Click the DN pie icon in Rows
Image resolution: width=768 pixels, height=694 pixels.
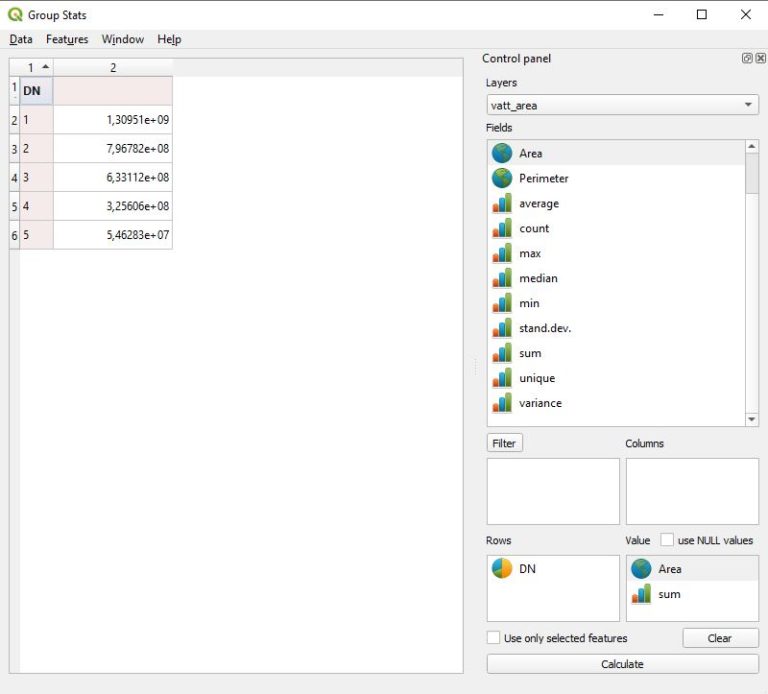pos(502,569)
